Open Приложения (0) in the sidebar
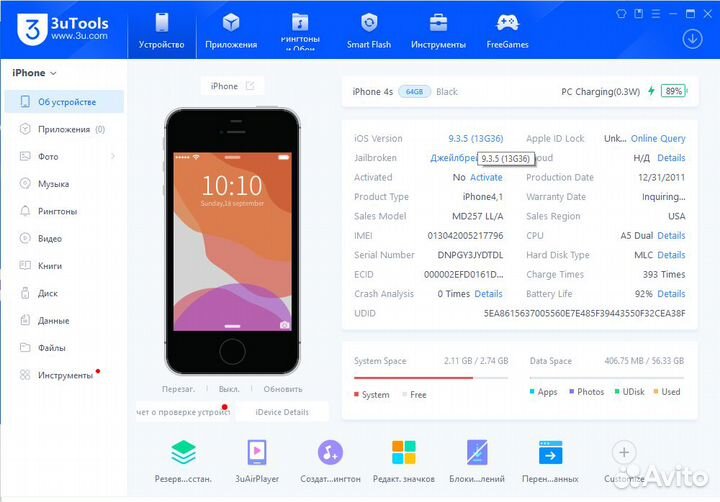This screenshot has height=502, width=720. point(64,129)
